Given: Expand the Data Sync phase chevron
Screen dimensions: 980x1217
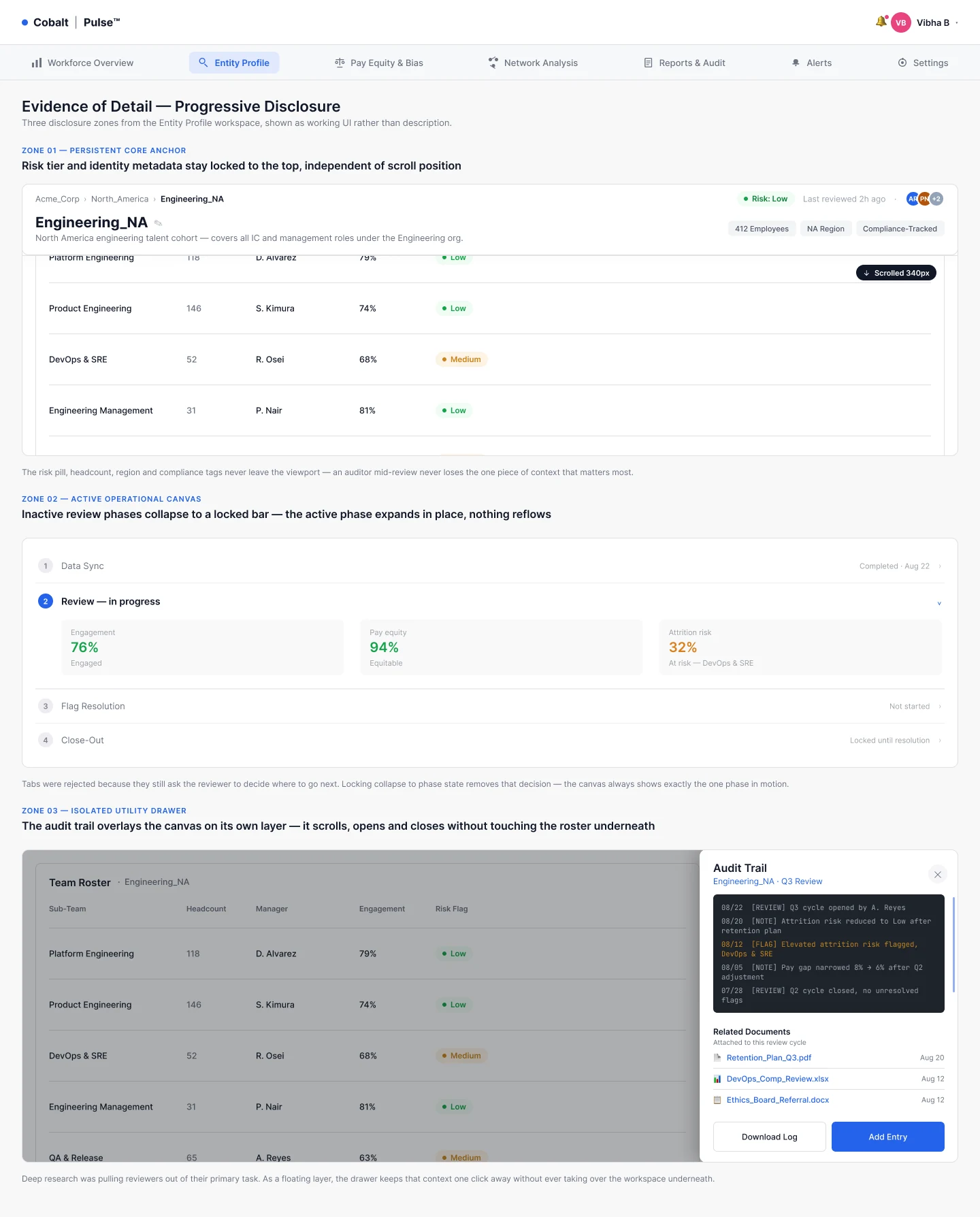Looking at the screenshot, I should point(940,566).
